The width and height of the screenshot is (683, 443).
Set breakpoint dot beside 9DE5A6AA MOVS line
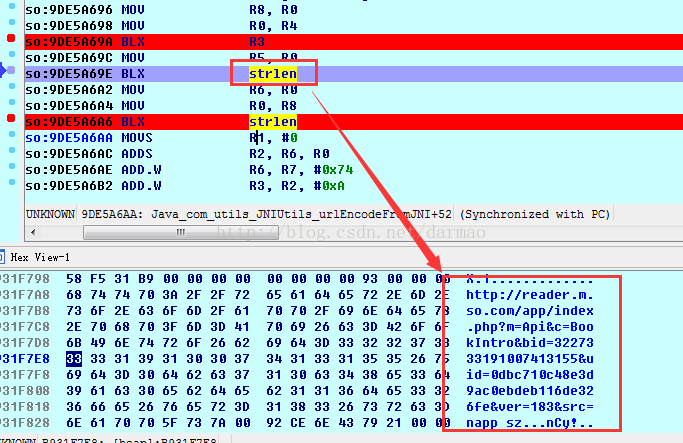click(x=12, y=134)
